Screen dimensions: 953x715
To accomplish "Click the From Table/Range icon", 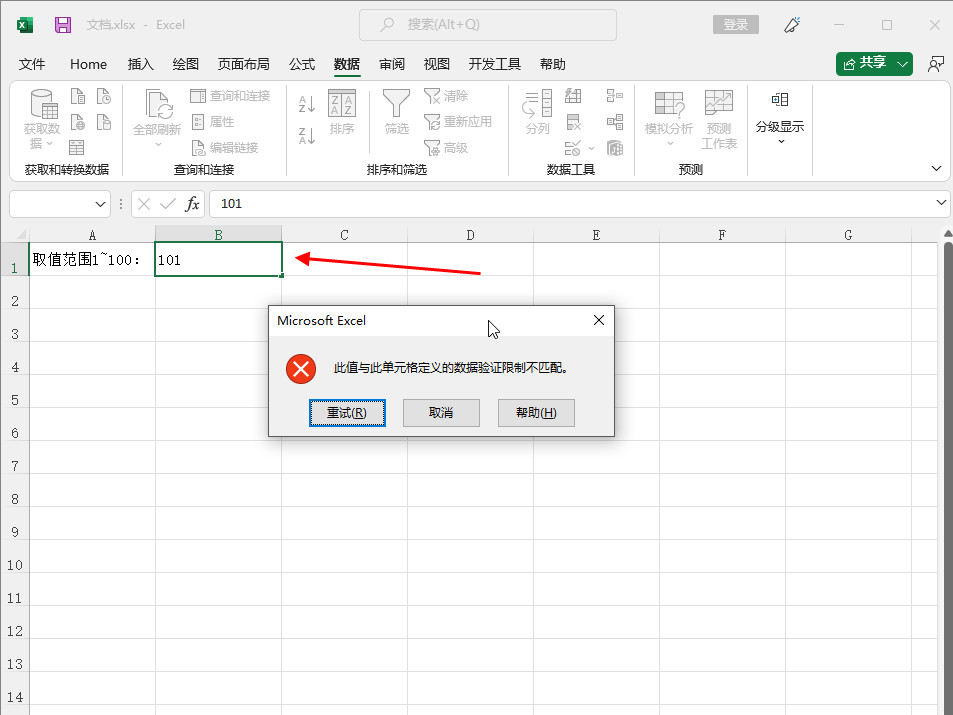I will click(77, 148).
